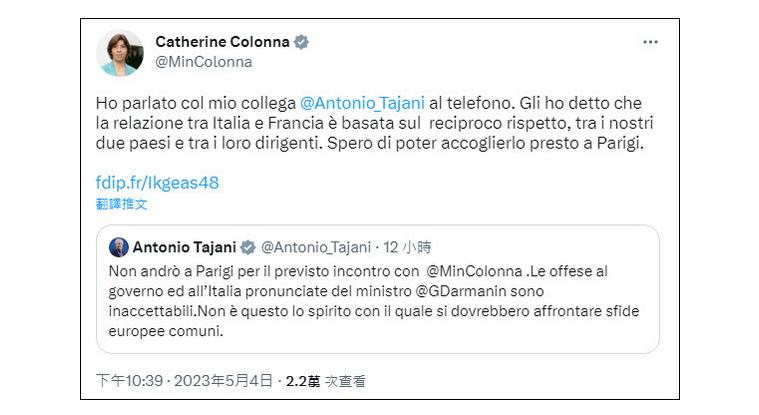This screenshot has width=759, height=415.
Task: Open the 12 小時 quoted tweet timestamp
Action: click(x=407, y=247)
